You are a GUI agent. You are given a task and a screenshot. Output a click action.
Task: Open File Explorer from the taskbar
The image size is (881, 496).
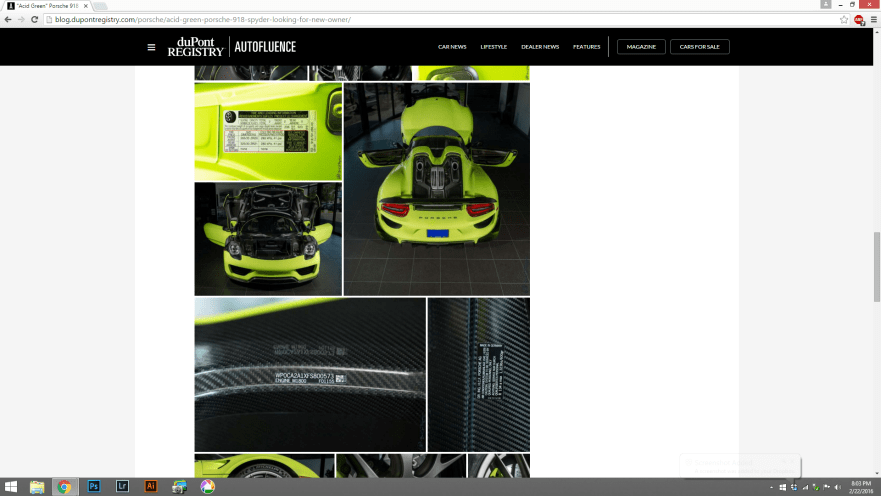(x=37, y=486)
